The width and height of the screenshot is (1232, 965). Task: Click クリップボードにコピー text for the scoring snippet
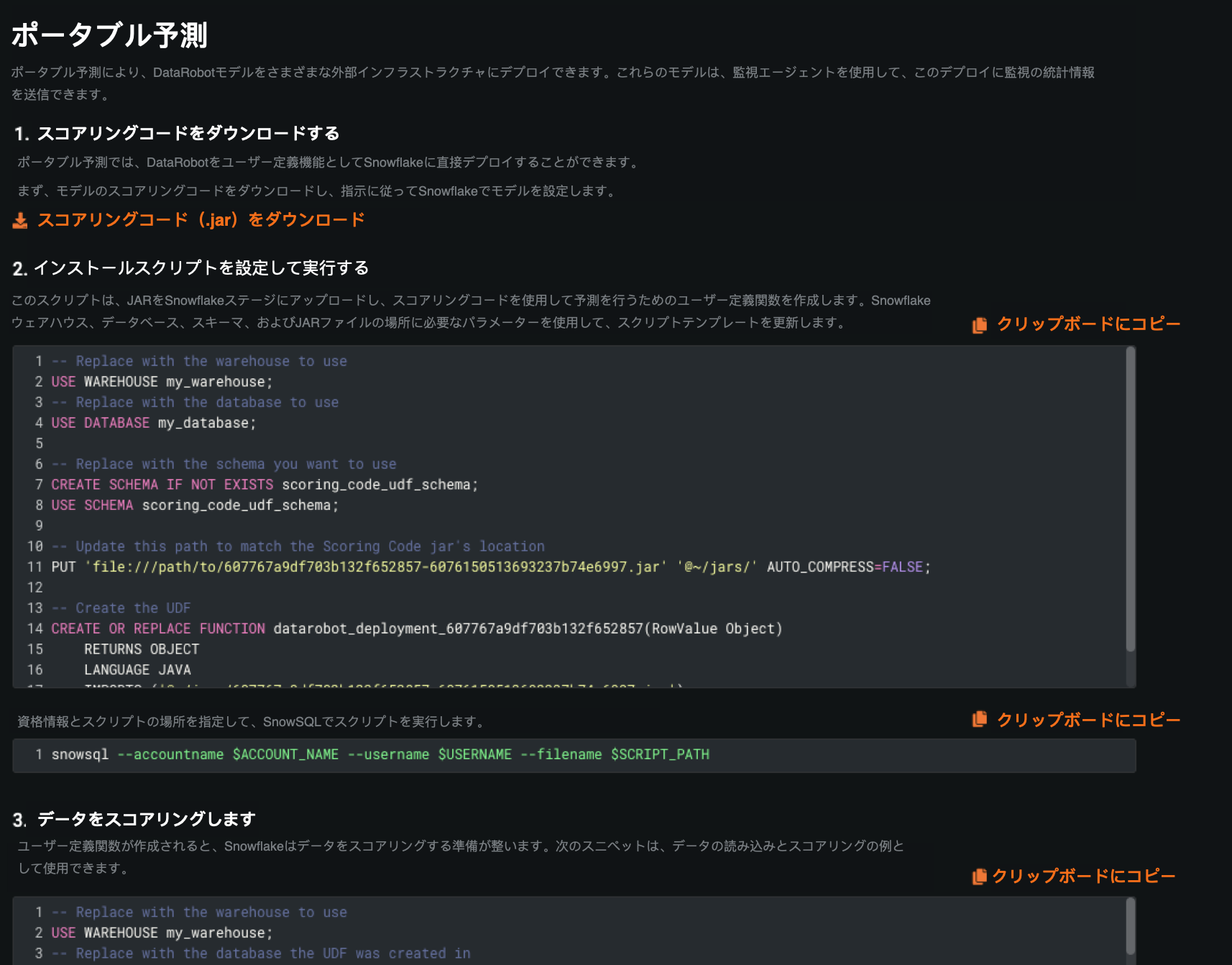(x=1083, y=877)
